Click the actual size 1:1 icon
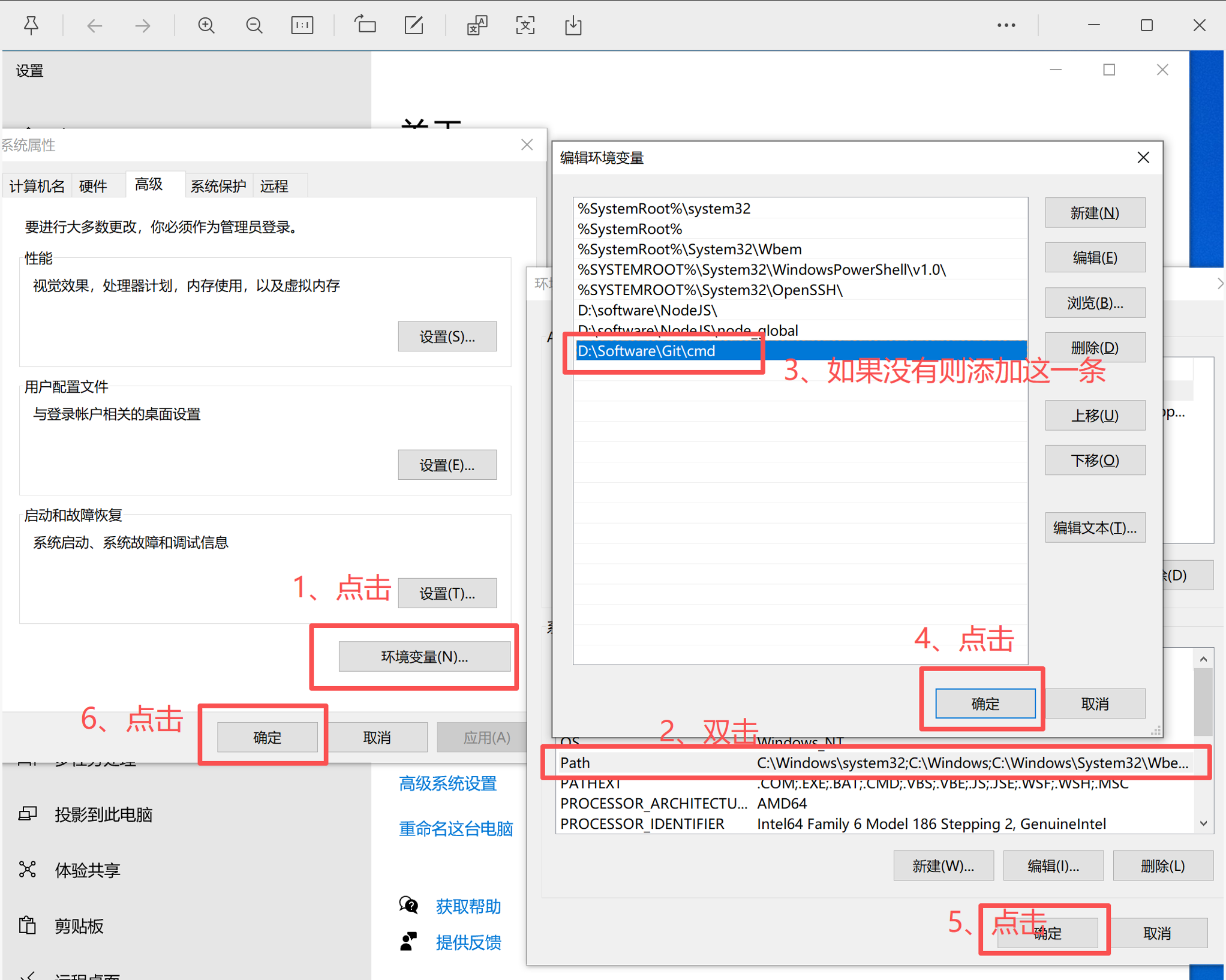This screenshot has width=1226, height=980. tap(302, 25)
